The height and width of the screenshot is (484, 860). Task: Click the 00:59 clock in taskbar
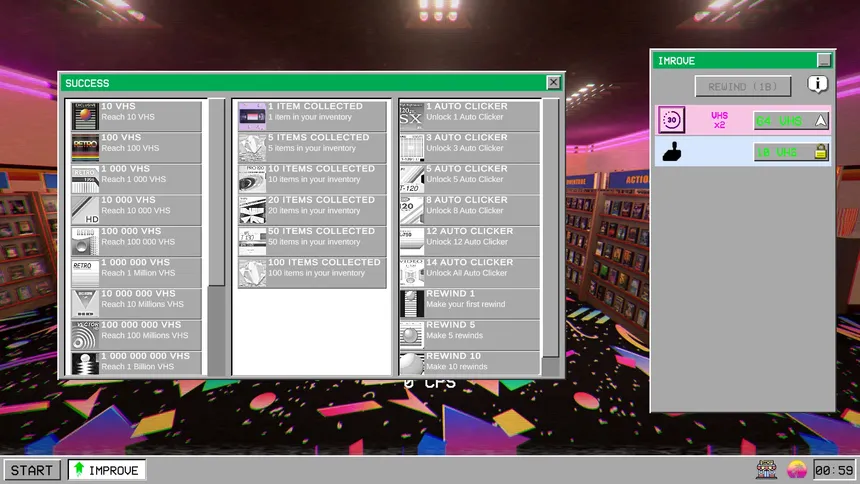coord(834,470)
